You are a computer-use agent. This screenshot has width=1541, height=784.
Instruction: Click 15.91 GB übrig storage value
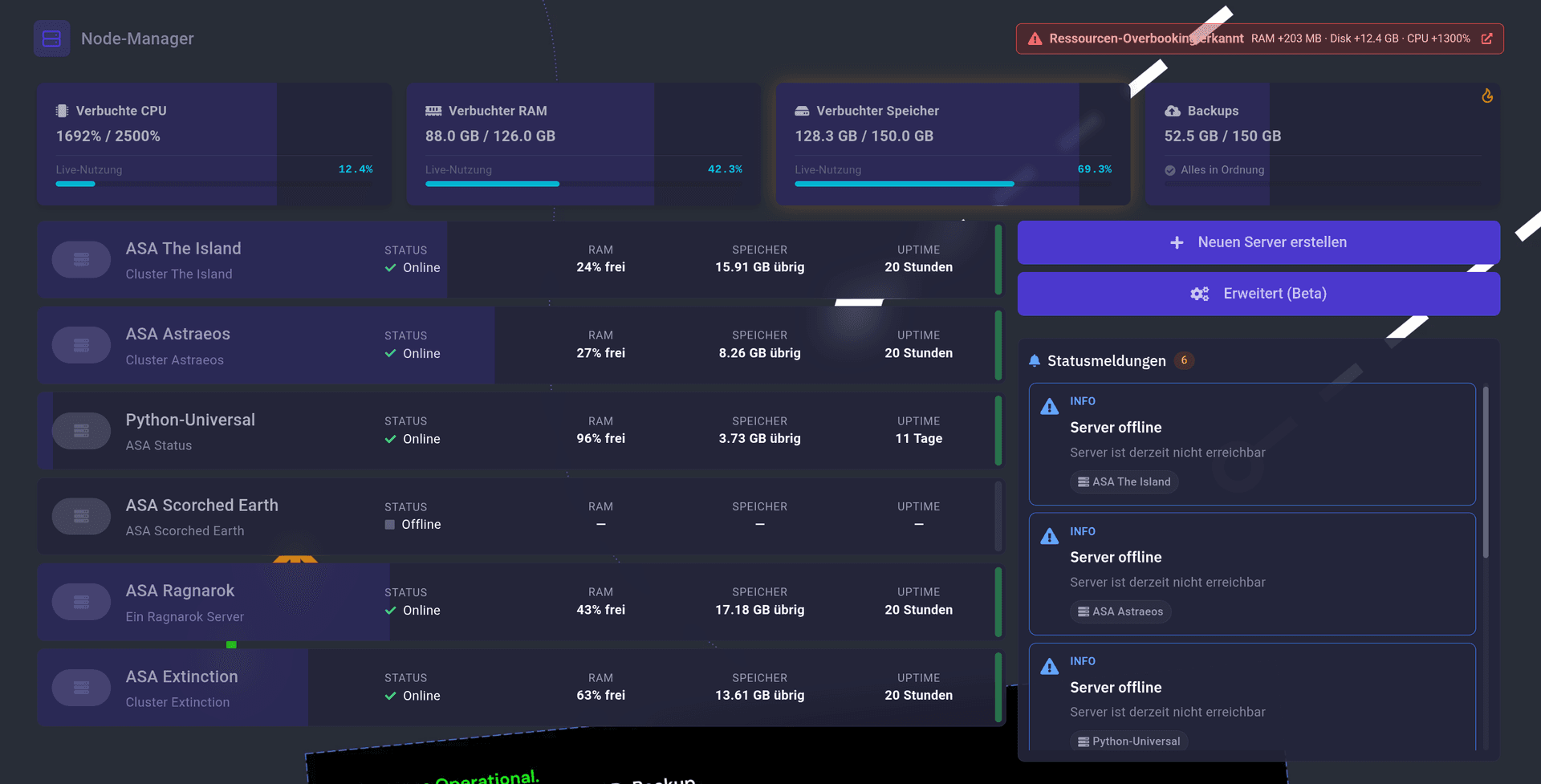point(759,267)
